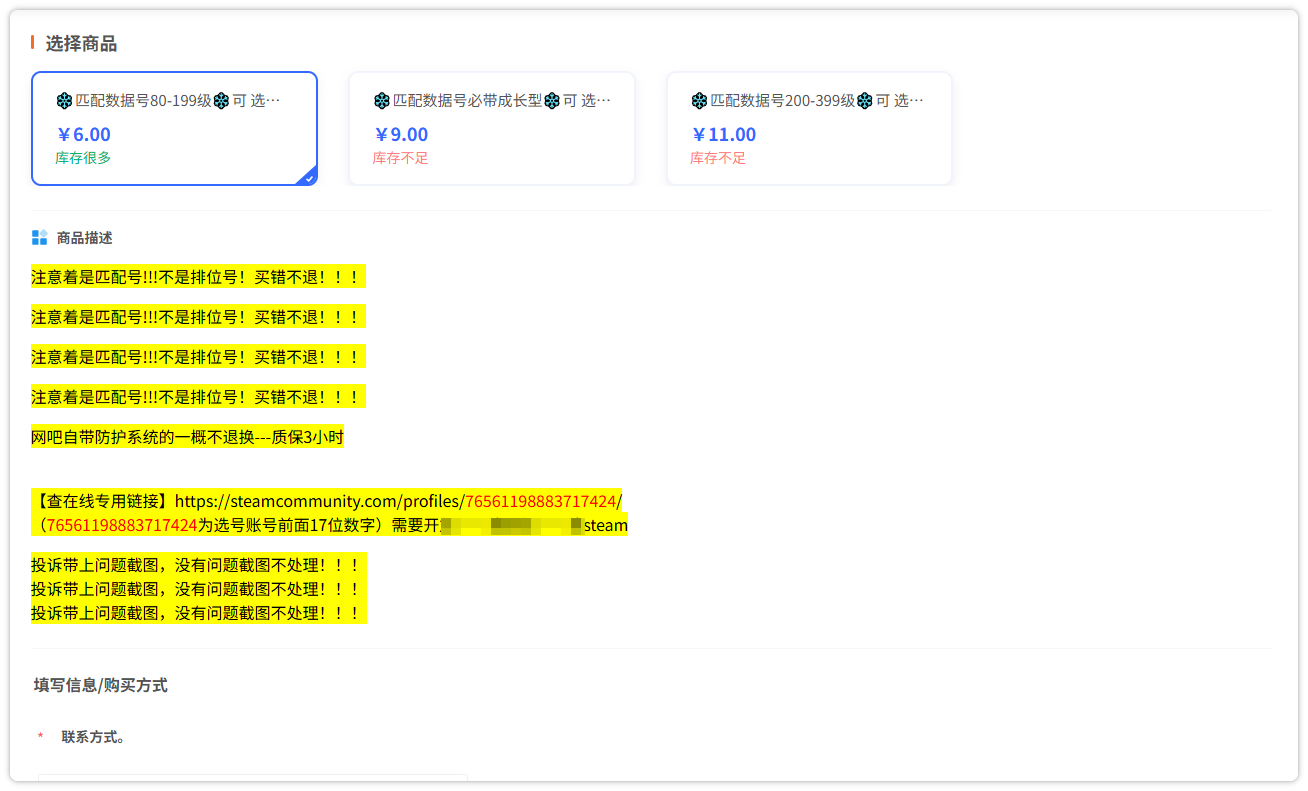Click the blue checkmark badge on selected card
Screen dimensions: 1308x791
coord(309,177)
